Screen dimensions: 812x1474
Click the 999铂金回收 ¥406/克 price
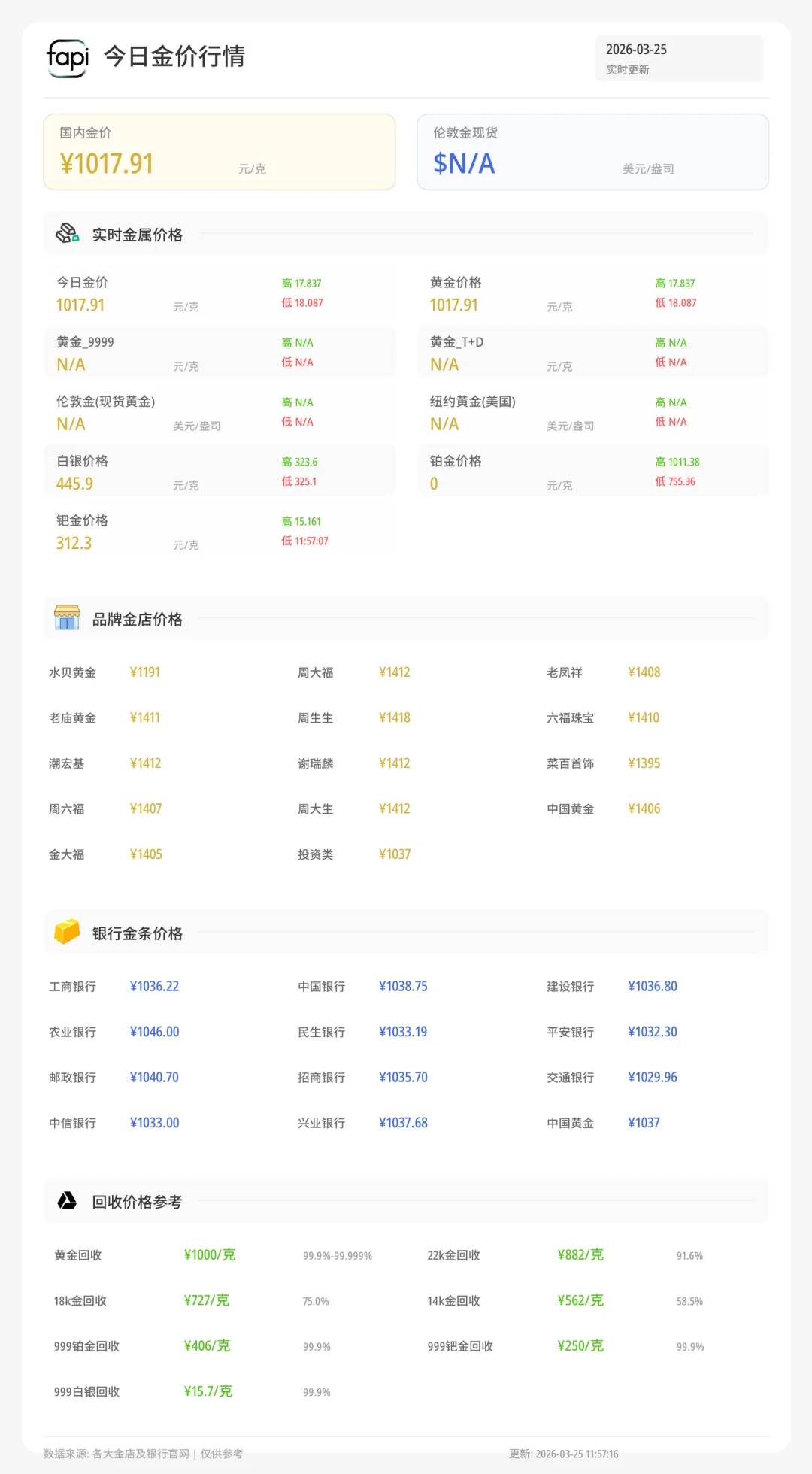(x=207, y=1346)
